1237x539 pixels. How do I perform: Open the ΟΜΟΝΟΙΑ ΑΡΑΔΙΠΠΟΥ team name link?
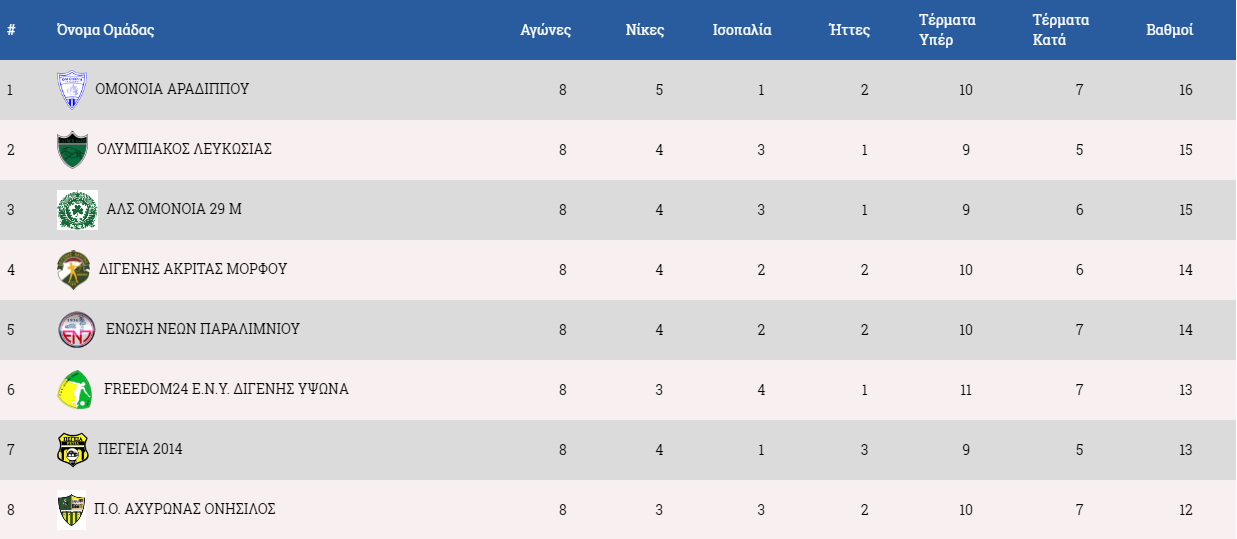(x=172, y=89)
